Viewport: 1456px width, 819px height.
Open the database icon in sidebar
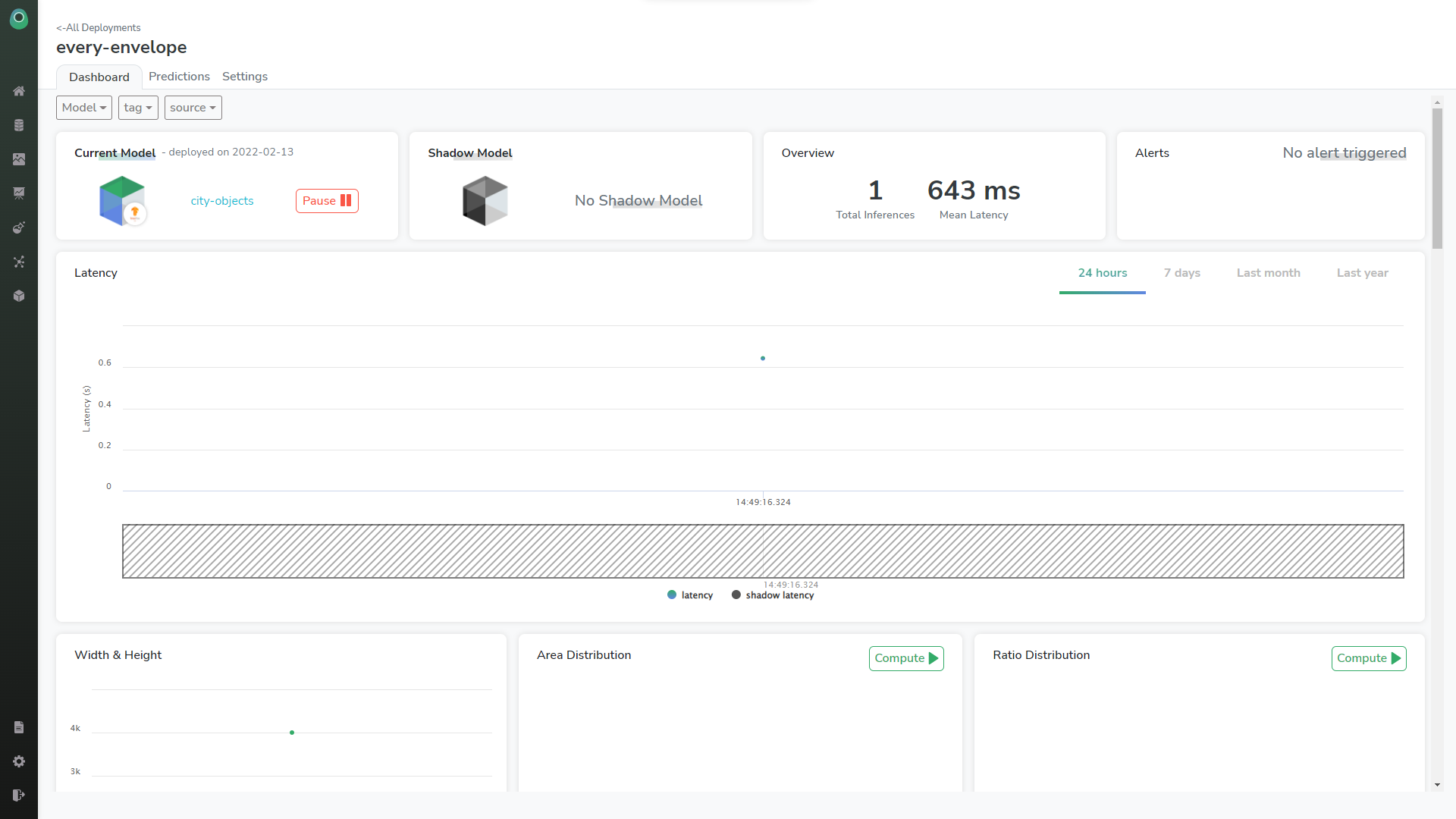pyautogui.click(x=19, y=125)
